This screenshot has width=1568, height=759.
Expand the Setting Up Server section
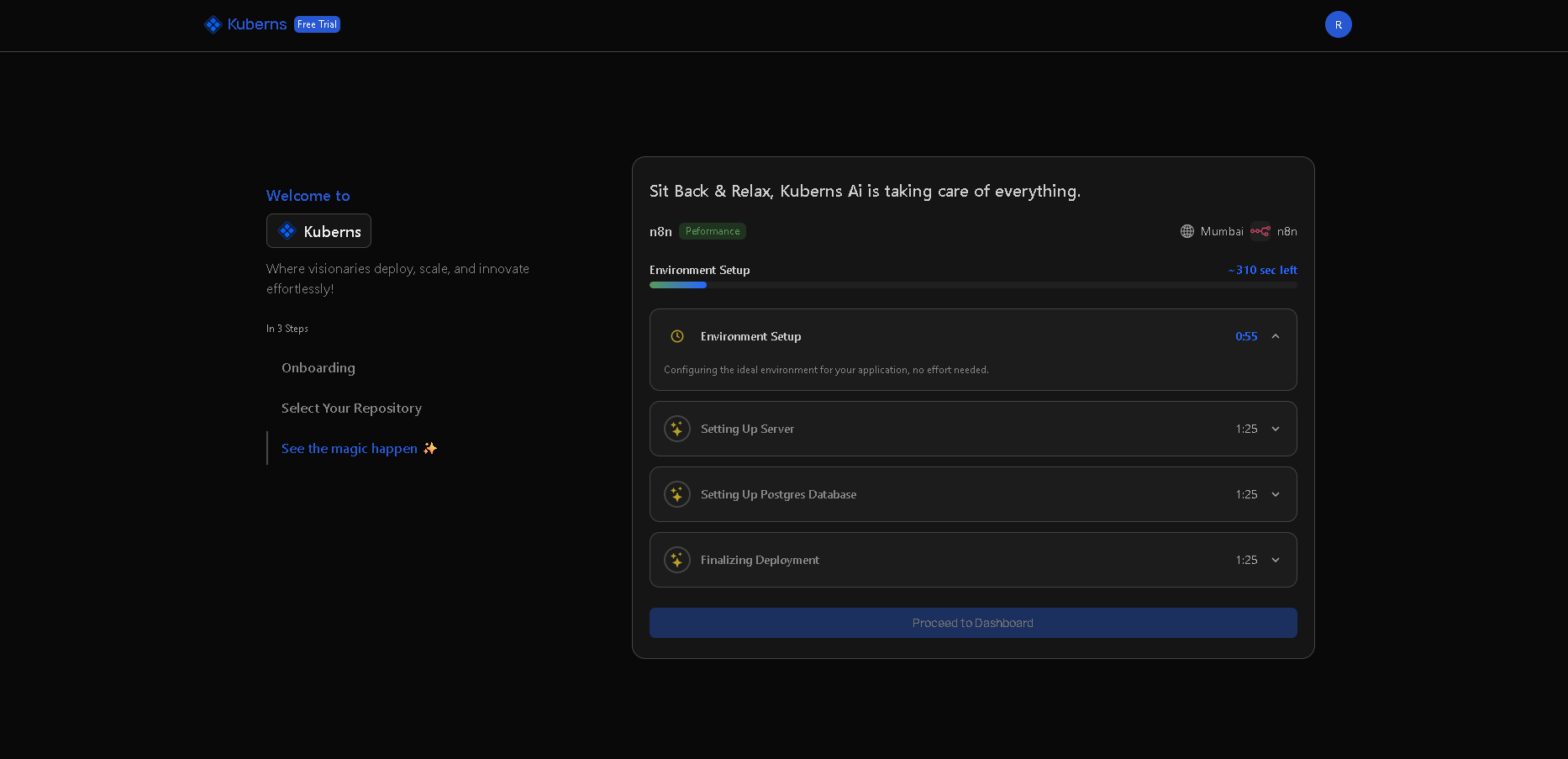1276,429
